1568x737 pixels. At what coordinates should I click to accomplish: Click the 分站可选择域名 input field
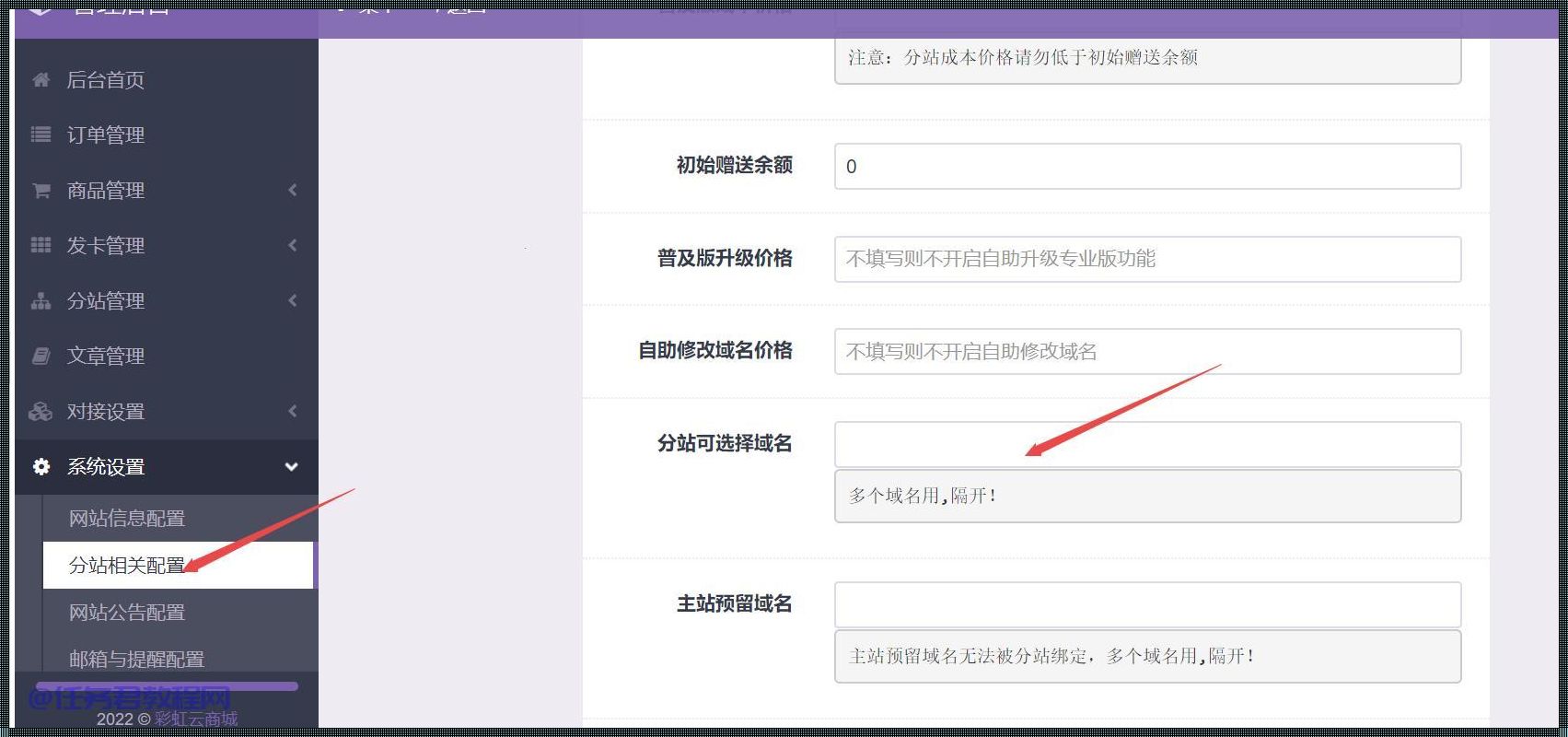(x=1147, y=445)
